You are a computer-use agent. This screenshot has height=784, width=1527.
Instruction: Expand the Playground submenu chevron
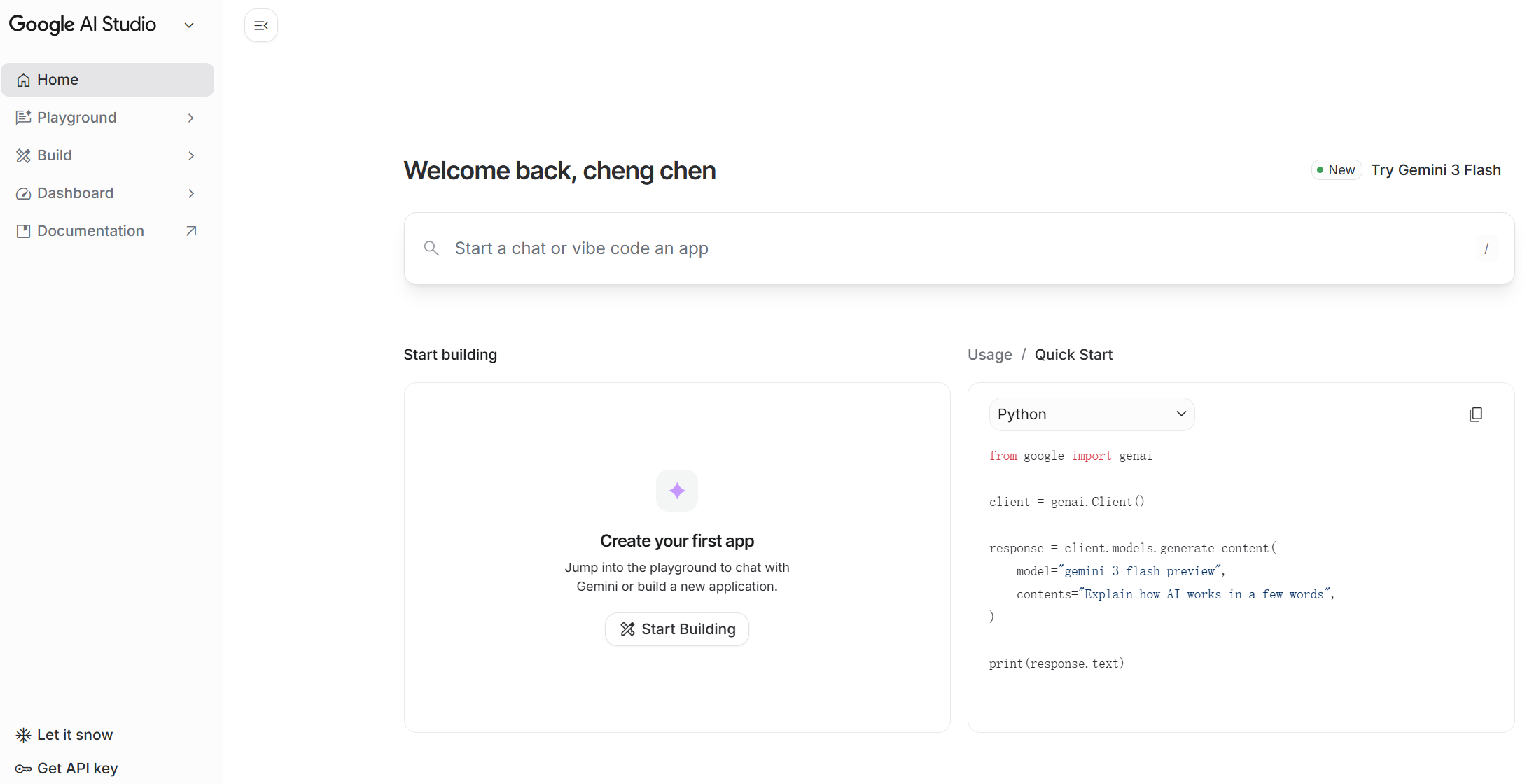(191, 118)
